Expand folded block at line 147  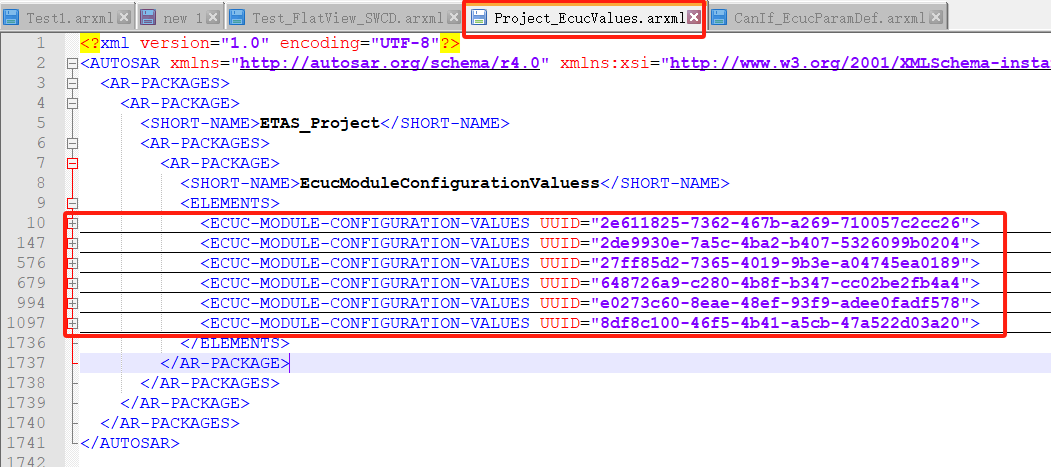[72, 243]
